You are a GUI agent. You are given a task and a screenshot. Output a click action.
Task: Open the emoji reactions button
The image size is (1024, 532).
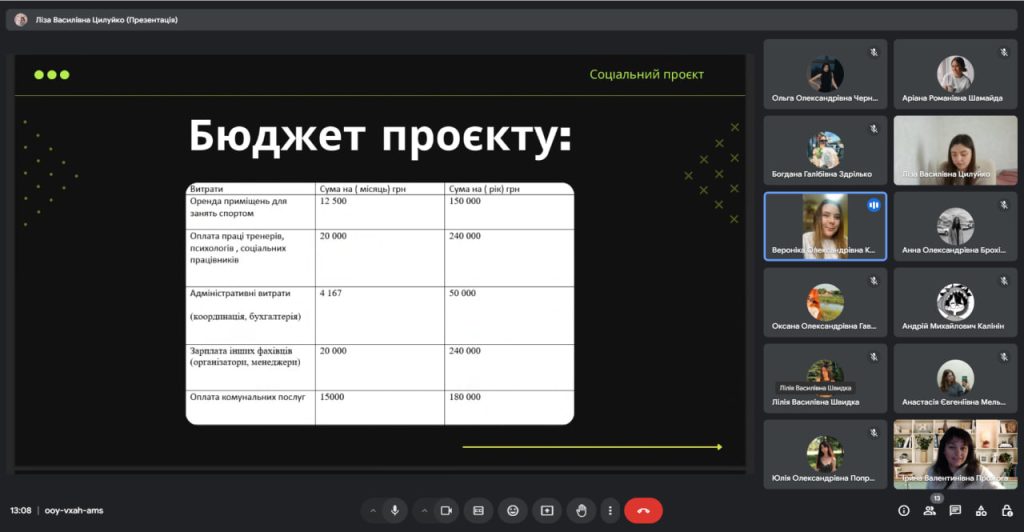[x=513, y=510]
